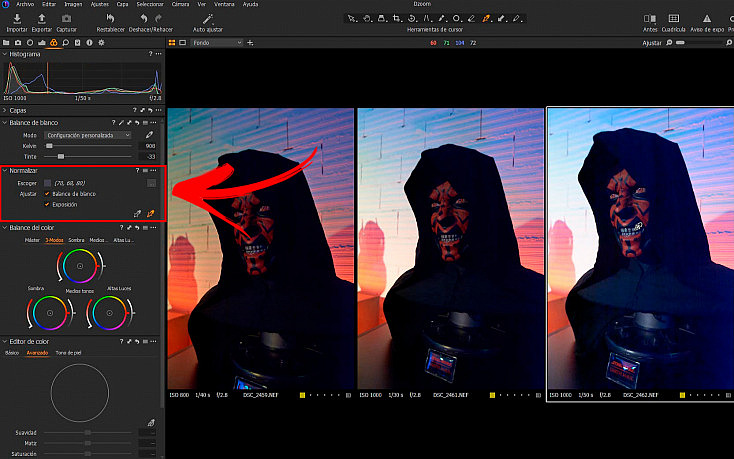734x459 pixels.
Task: Switch to the Básico tab in Editor de color
Action: tap(12, 353)
